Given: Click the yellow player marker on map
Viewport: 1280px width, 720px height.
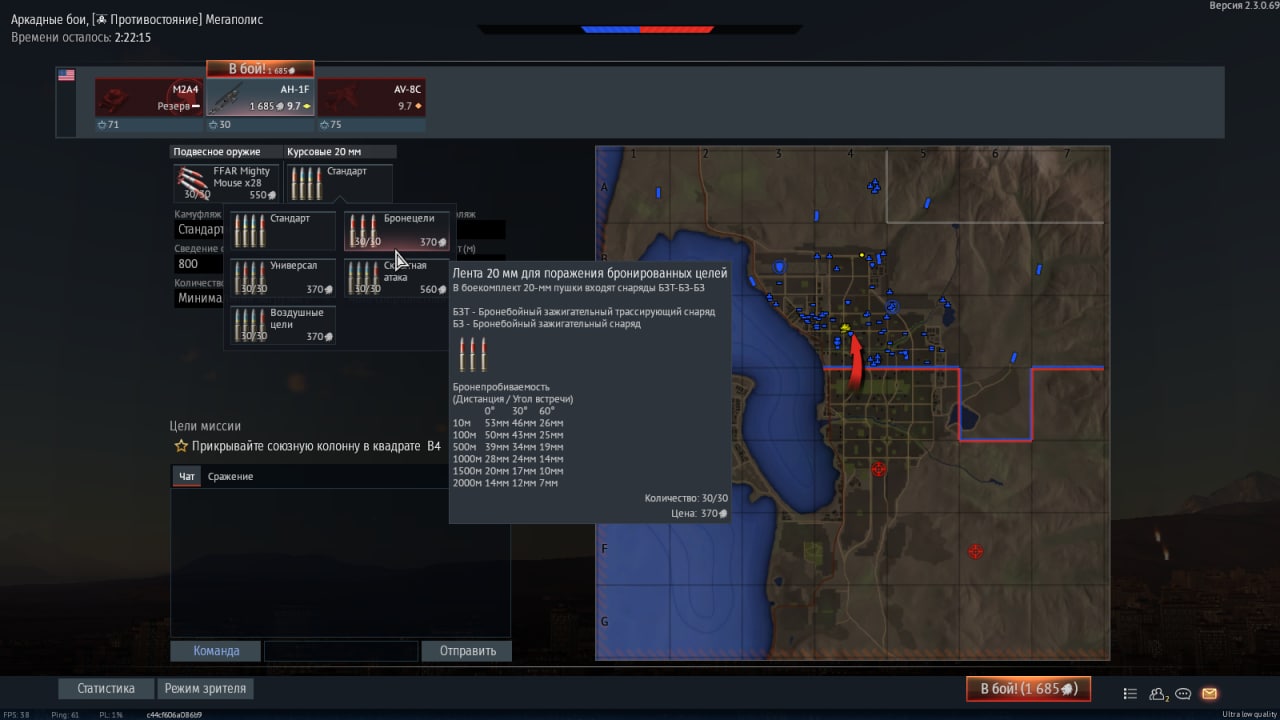Looking at the screenshot, I should coord(846,328).
